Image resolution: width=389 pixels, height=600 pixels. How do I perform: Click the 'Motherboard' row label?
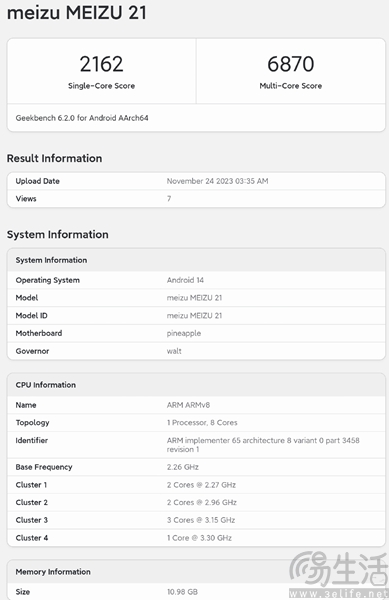pyautogui.click(x=39, y=333)
